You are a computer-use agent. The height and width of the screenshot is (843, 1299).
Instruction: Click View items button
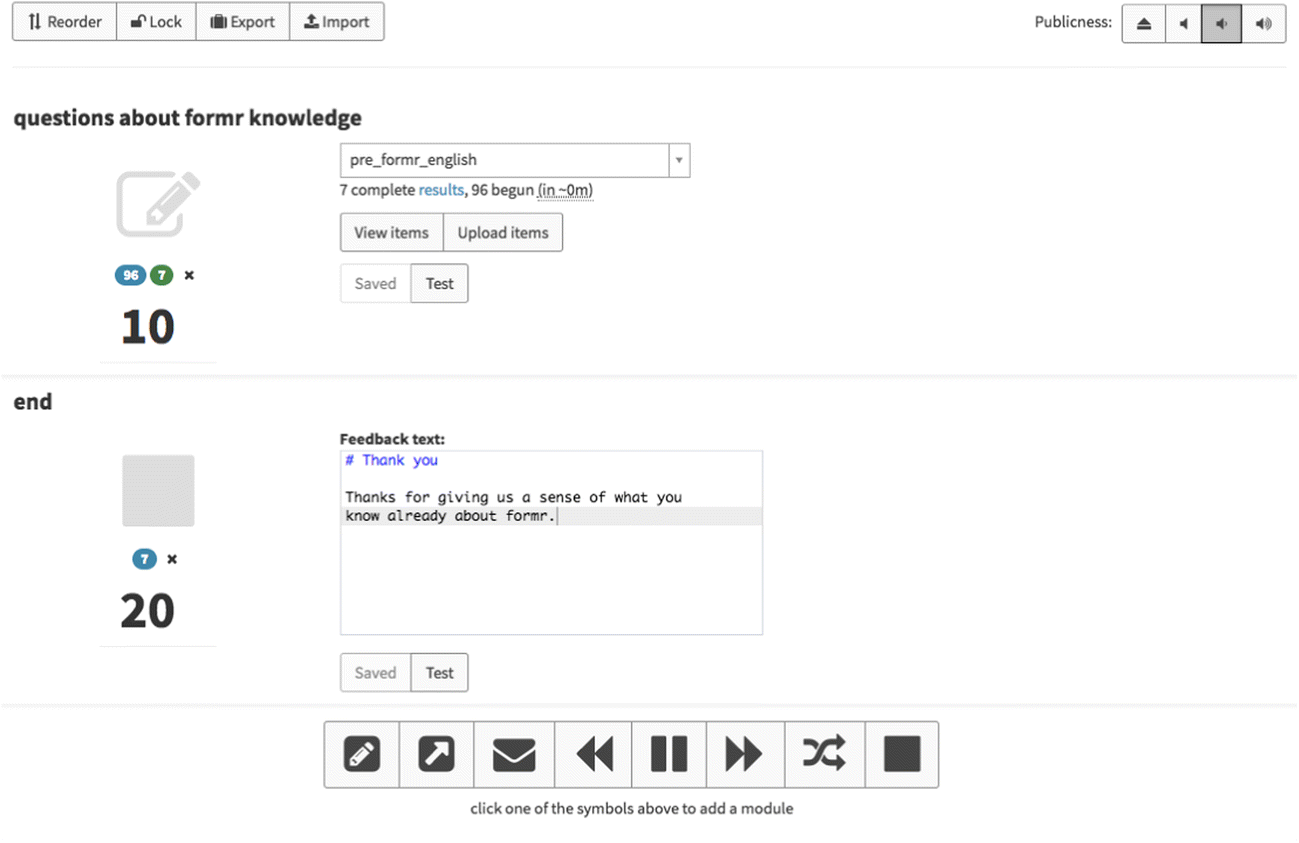coord(391,232)
